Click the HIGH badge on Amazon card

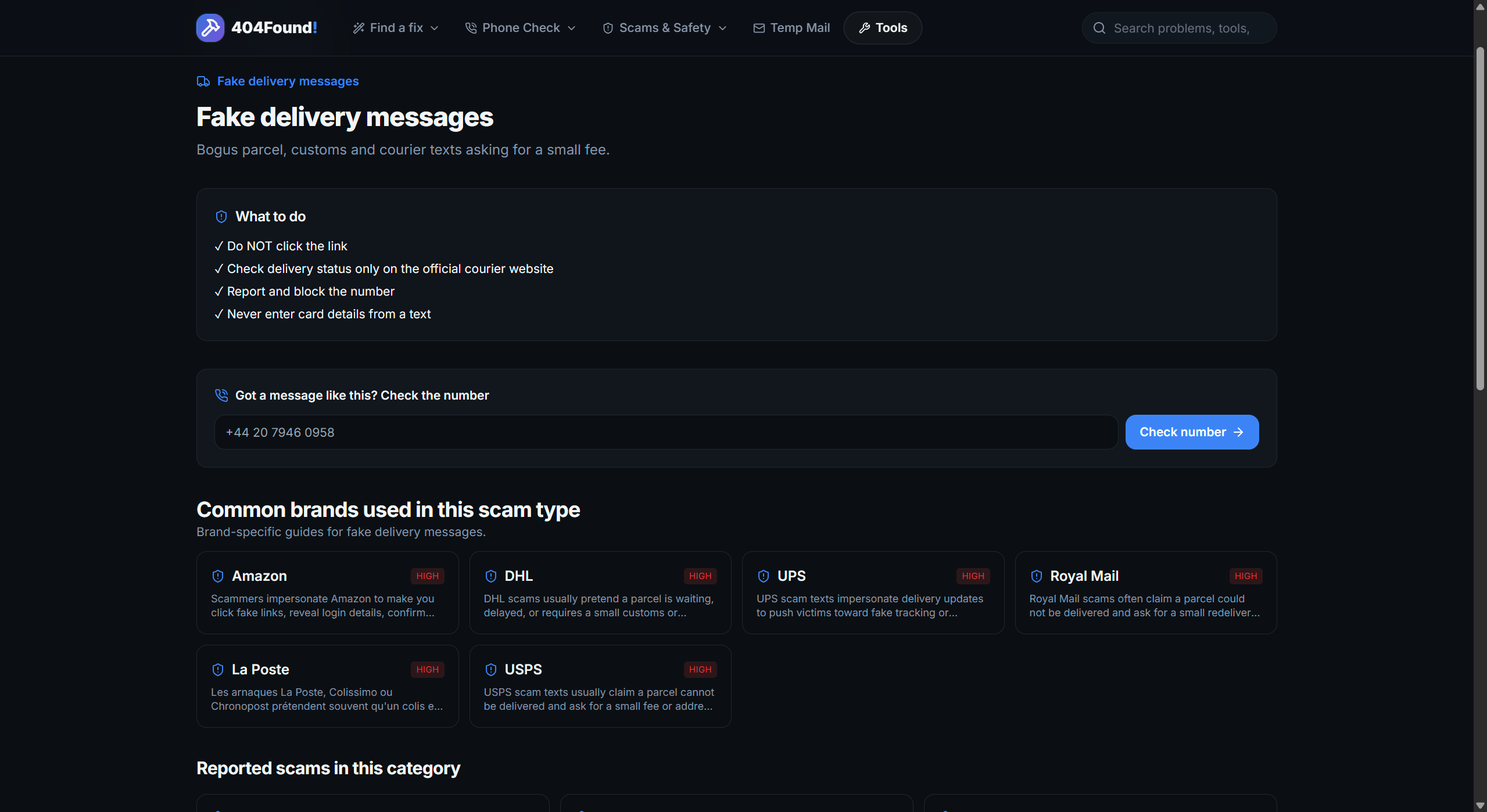coord(428,576)
